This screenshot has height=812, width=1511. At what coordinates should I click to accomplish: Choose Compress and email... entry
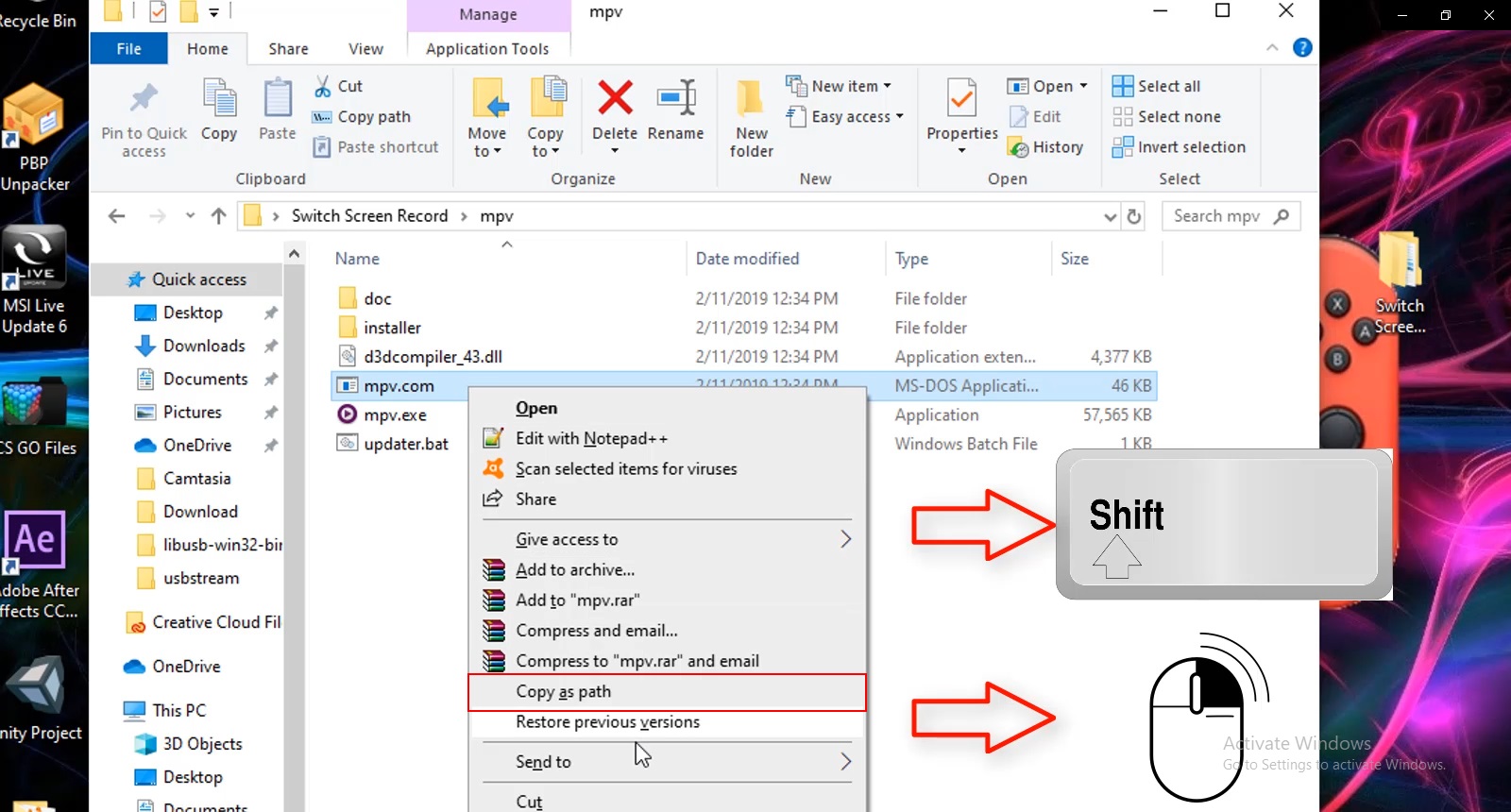668,631
